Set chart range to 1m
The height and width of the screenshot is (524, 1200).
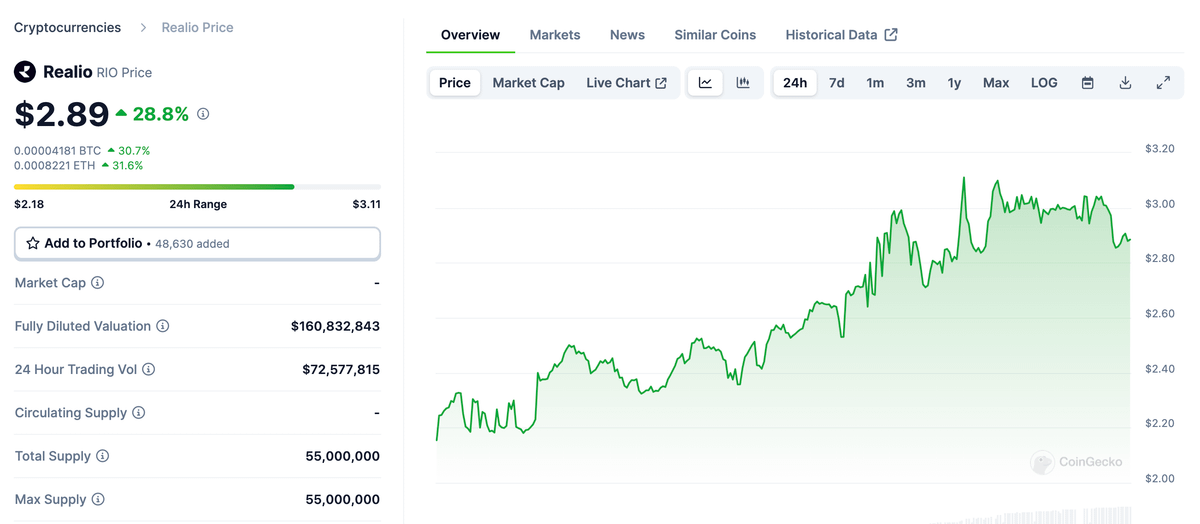[x=875, y=83]
